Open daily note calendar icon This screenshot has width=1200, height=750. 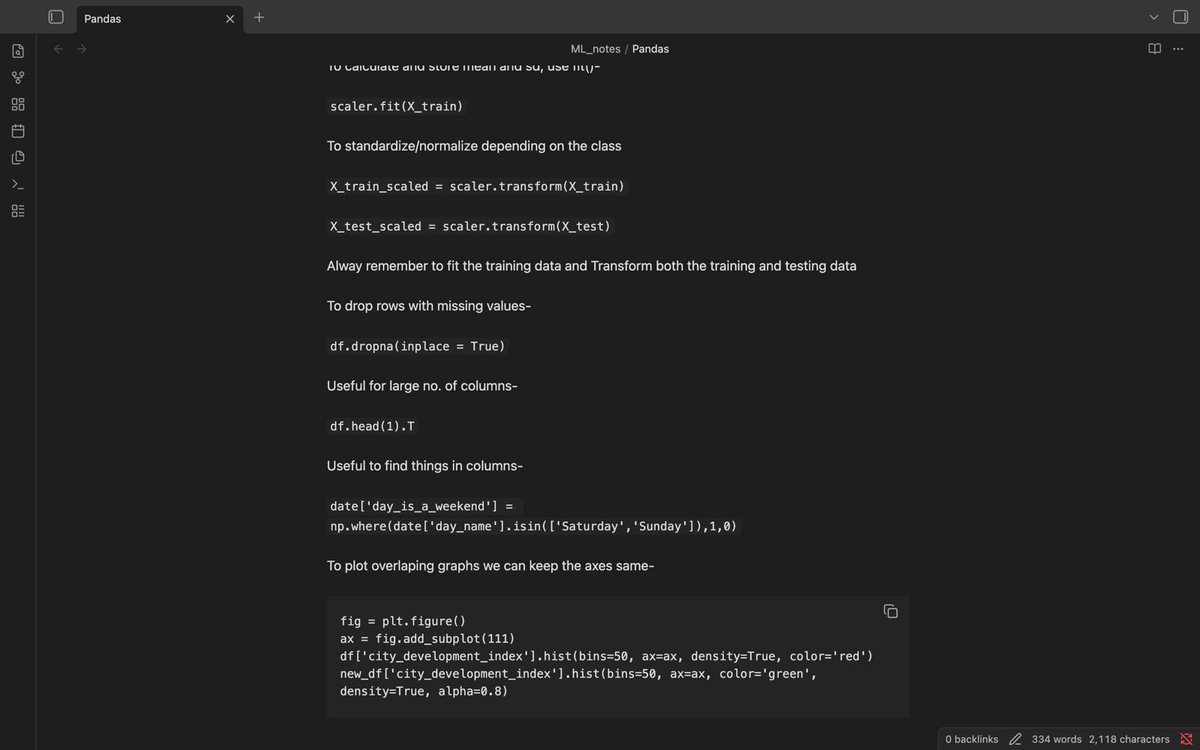click(x=18, y=131)
